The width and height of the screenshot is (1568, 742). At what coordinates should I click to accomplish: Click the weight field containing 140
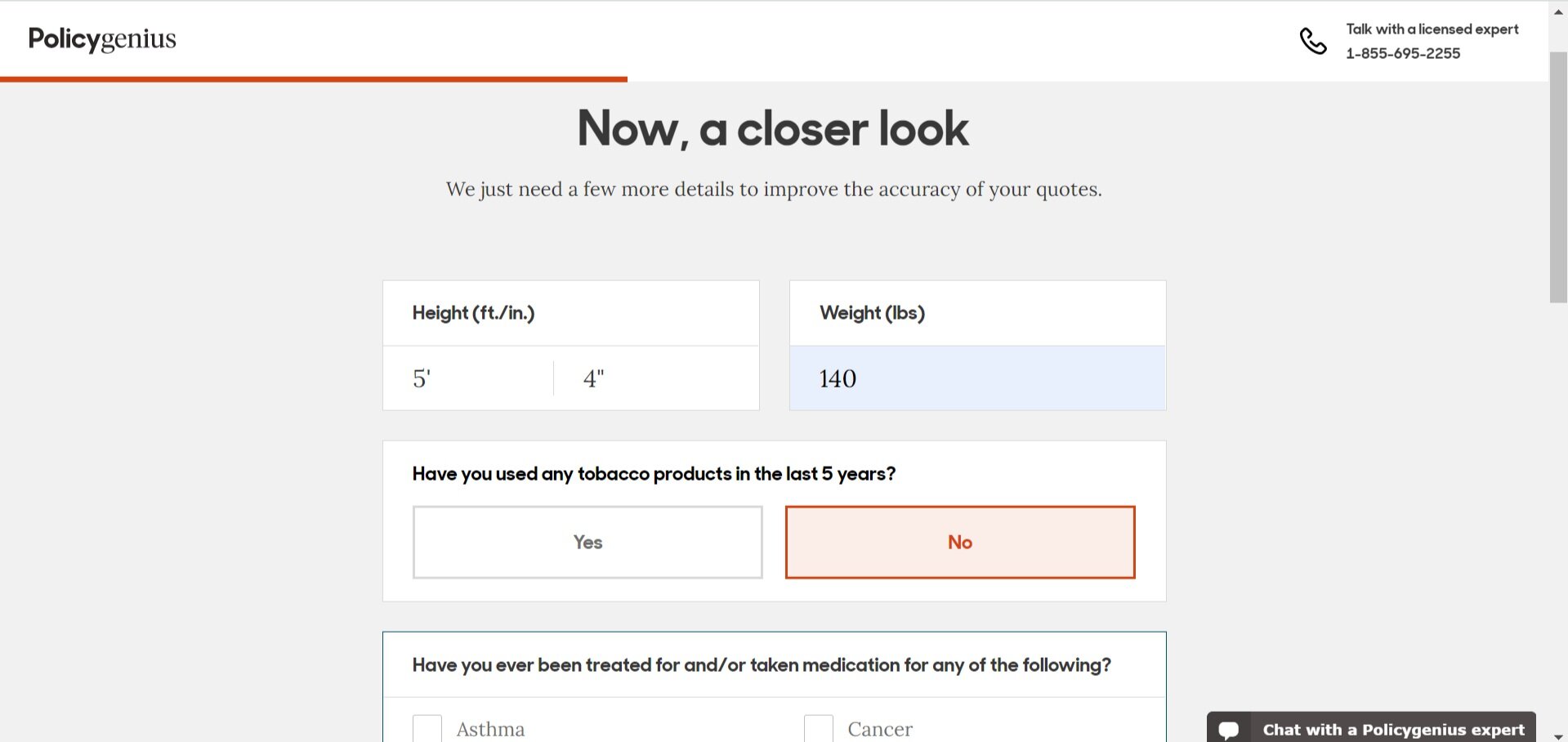[x=977, y=378]
